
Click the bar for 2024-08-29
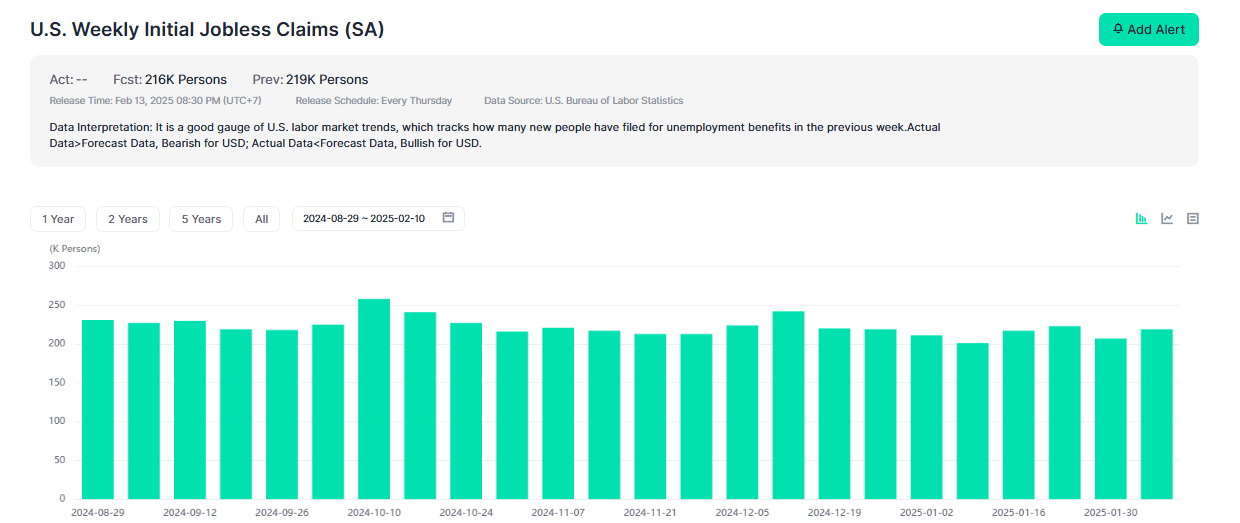tap(98, 410)
